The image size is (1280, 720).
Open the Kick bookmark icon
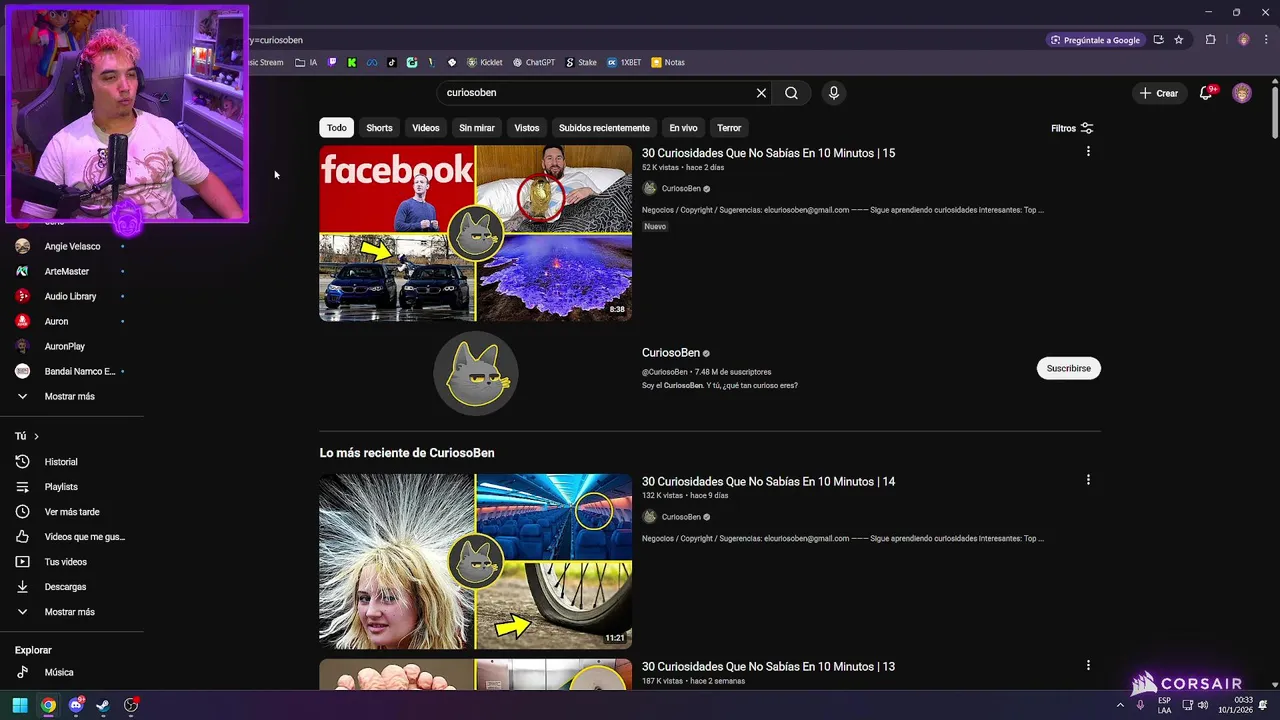pos(352,62)
